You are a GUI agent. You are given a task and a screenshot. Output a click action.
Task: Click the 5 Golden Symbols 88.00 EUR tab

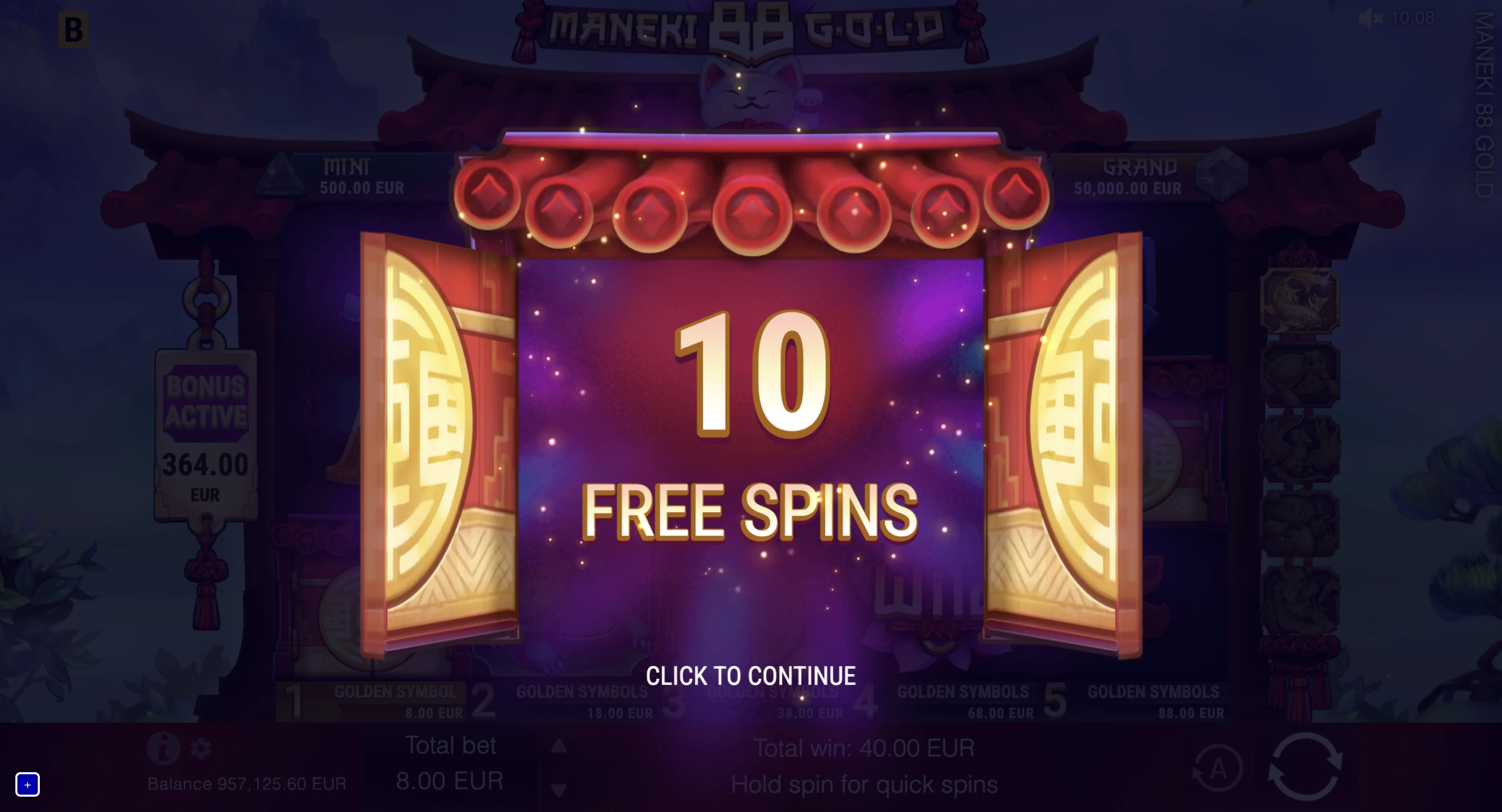pos(1136,701)
